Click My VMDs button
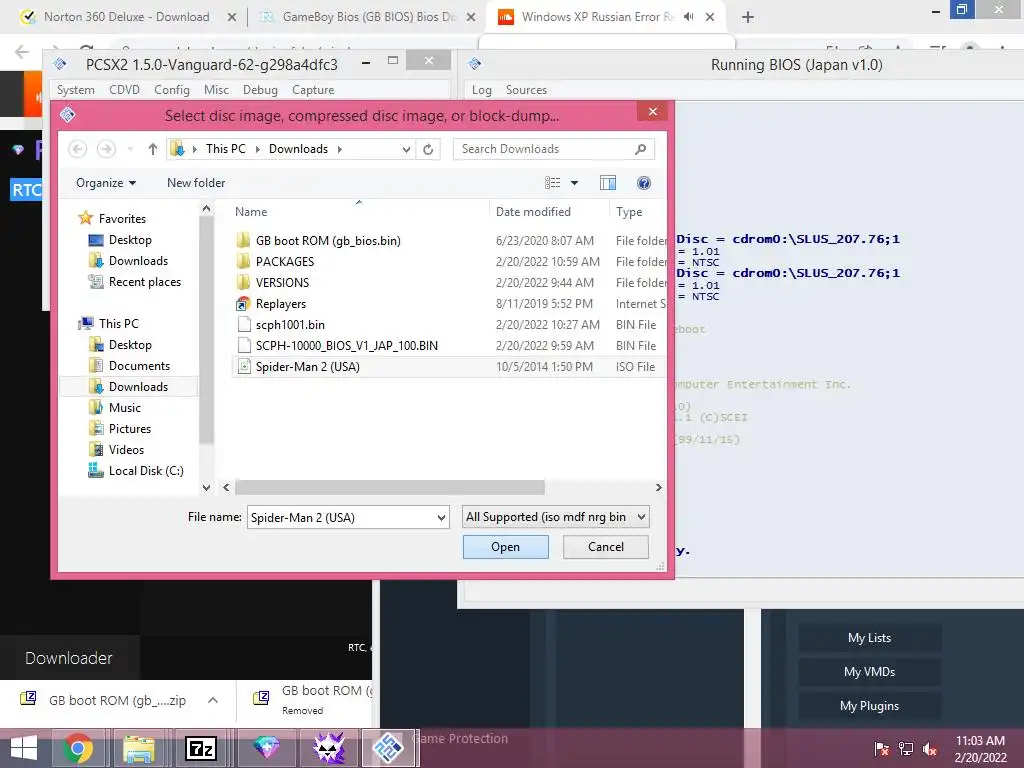Screen dimensions: 1024x768 pyautogui.click(x=869, y=671)
